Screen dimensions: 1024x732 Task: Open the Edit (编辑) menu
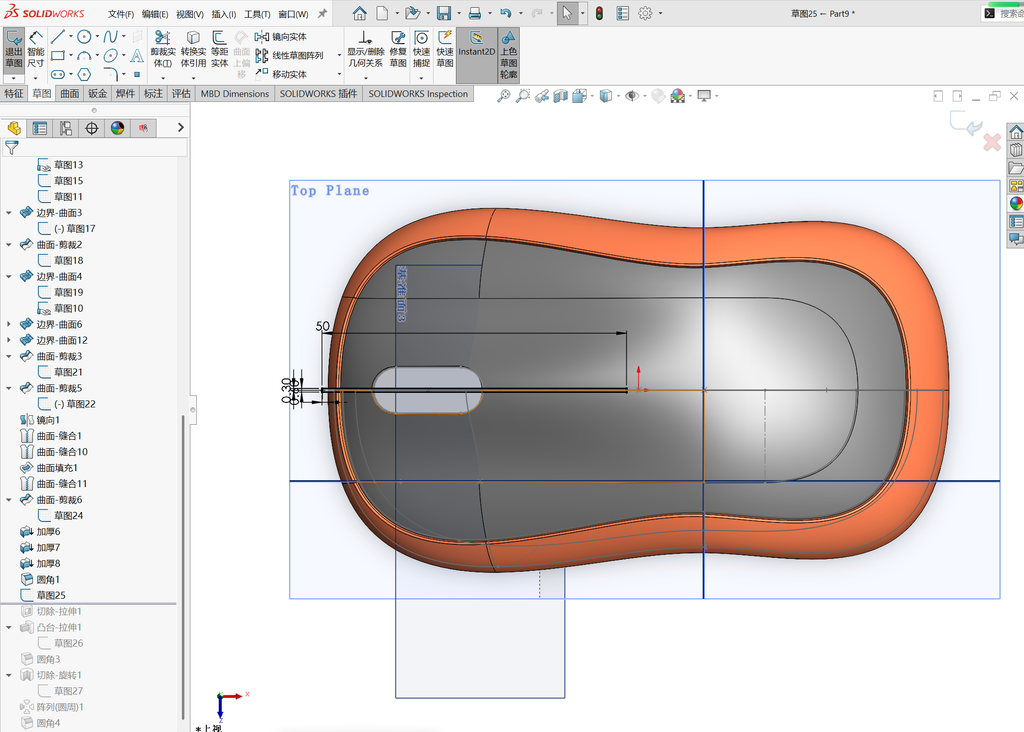155,14
